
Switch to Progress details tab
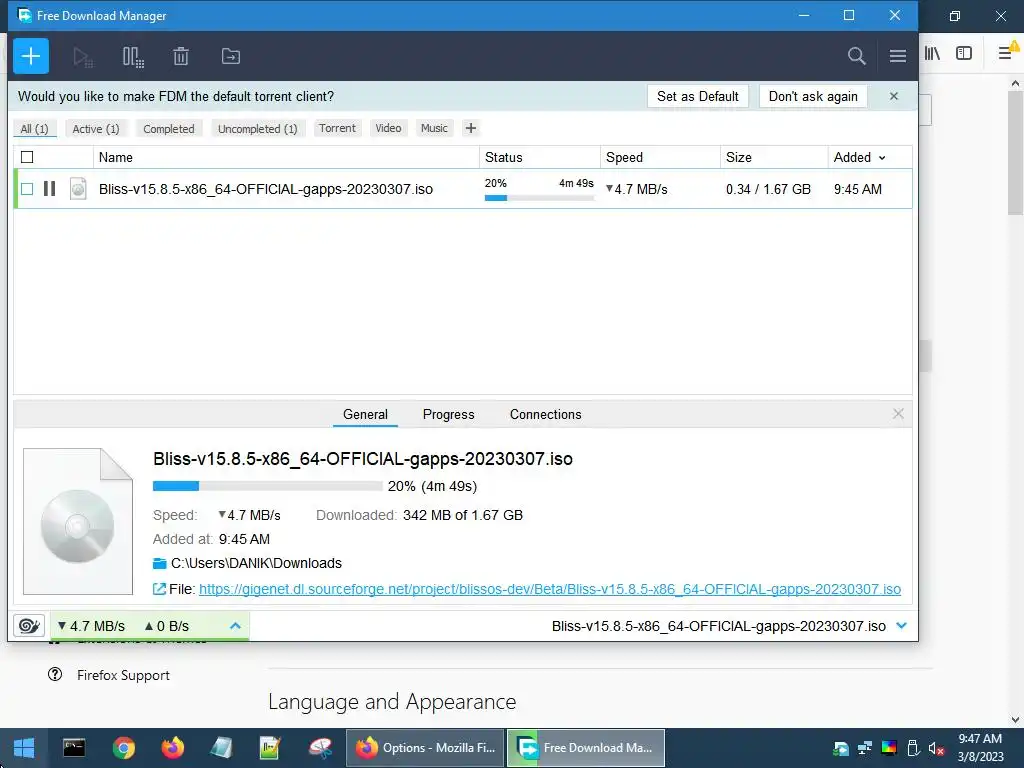[449, 414]
